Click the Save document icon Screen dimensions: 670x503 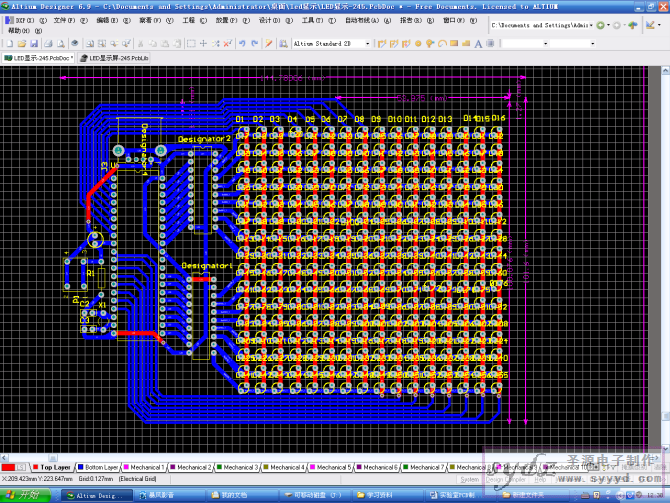[x=34, y=44]
